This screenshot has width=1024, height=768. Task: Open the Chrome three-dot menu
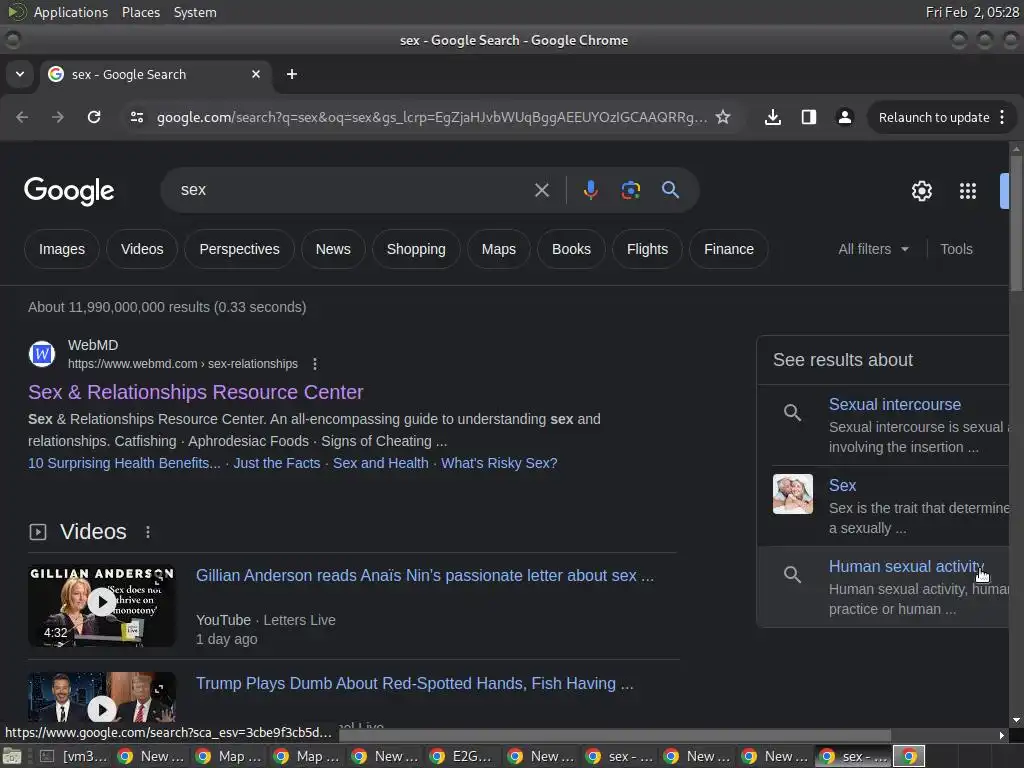coord(1002,117)
